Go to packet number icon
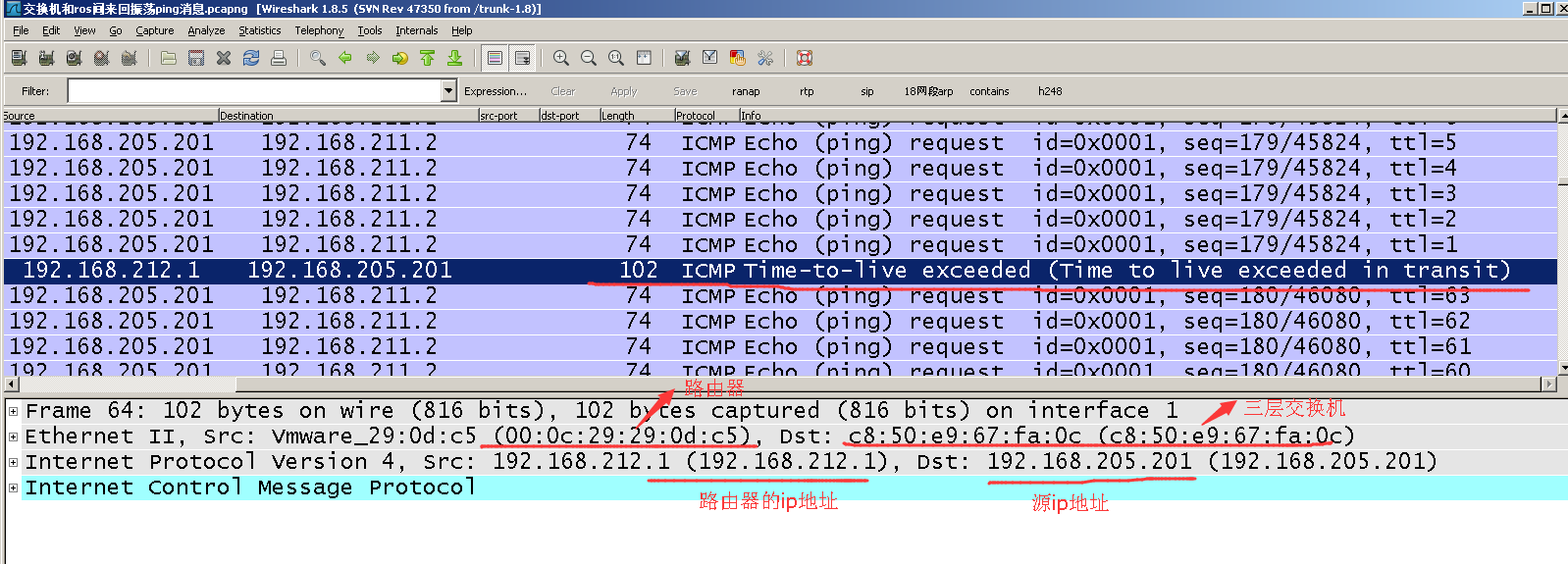 pos(400,58)
